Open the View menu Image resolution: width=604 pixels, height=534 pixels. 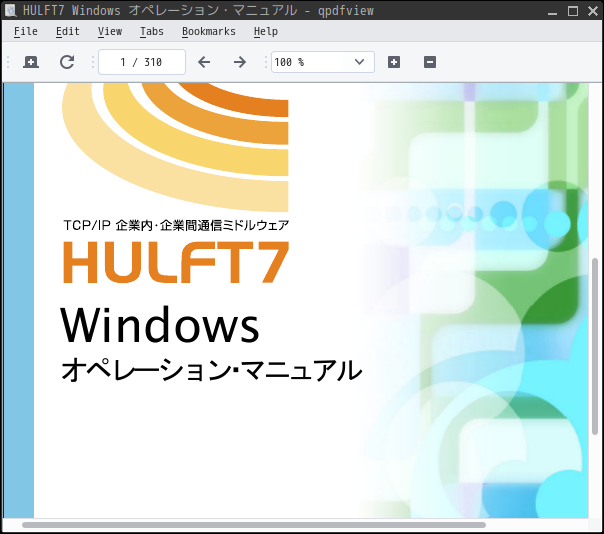(x=110, y=31)
